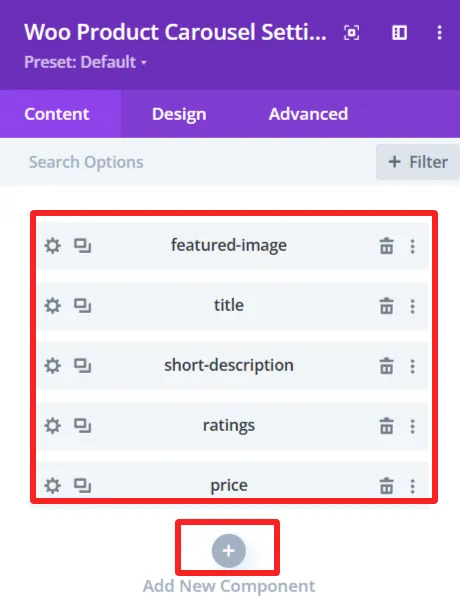Image resolution: width=460 pixels, height=603 pixels.
Task: Open settings gear for featured-image item
Action: click(52, 246)
